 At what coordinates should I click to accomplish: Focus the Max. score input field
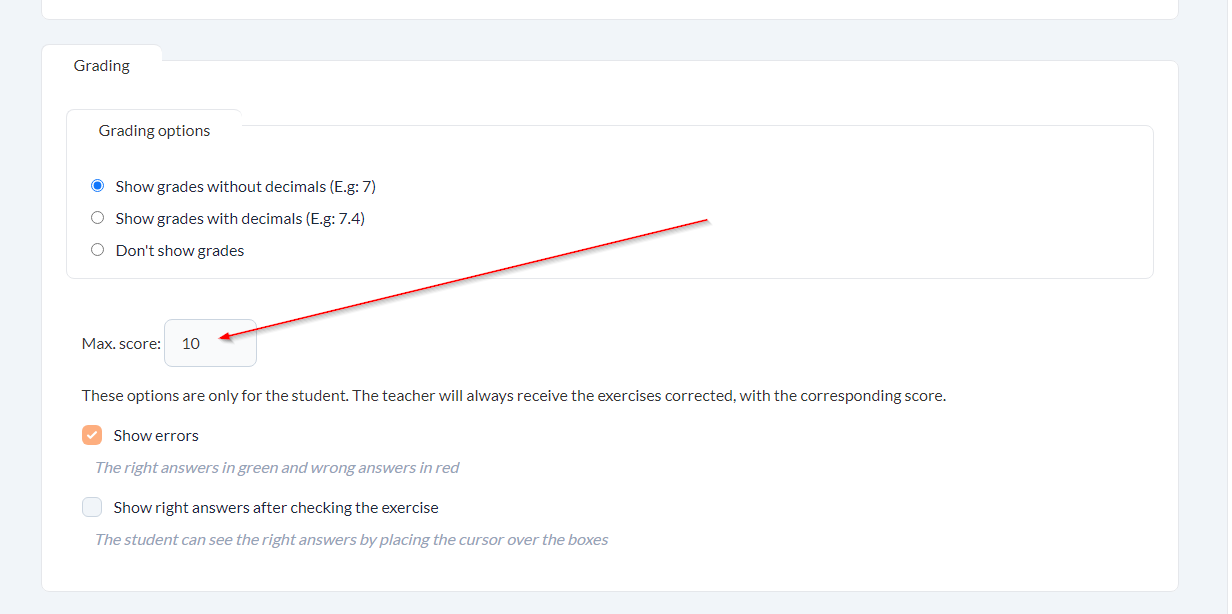tap(210, 343)
